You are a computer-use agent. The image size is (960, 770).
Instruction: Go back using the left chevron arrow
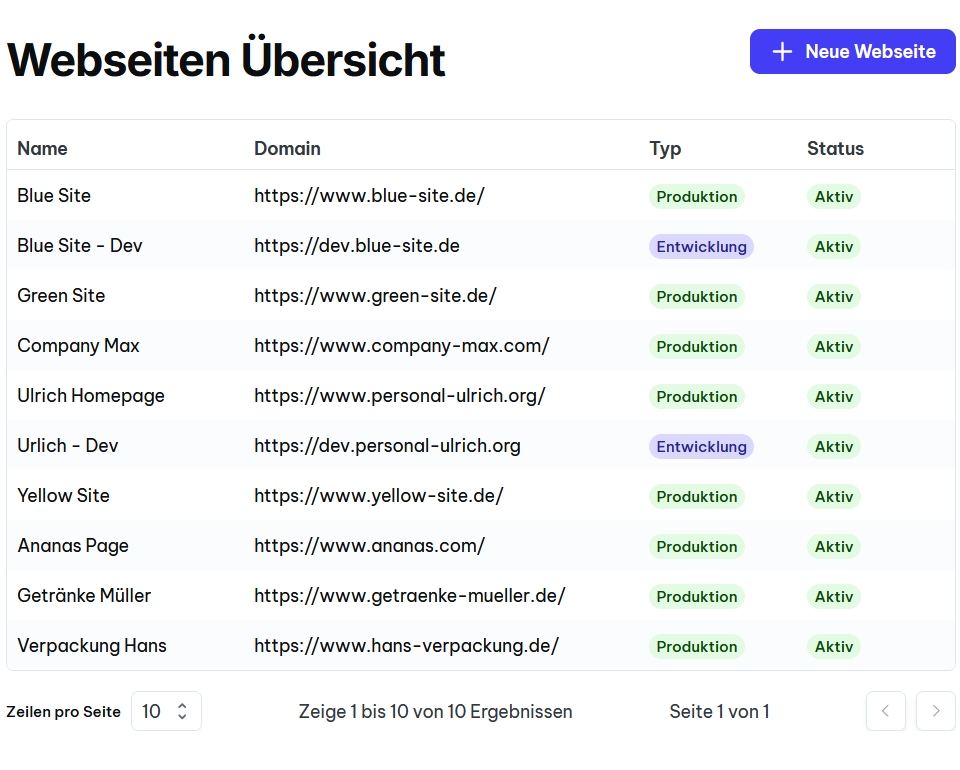[x=886, y=711]
